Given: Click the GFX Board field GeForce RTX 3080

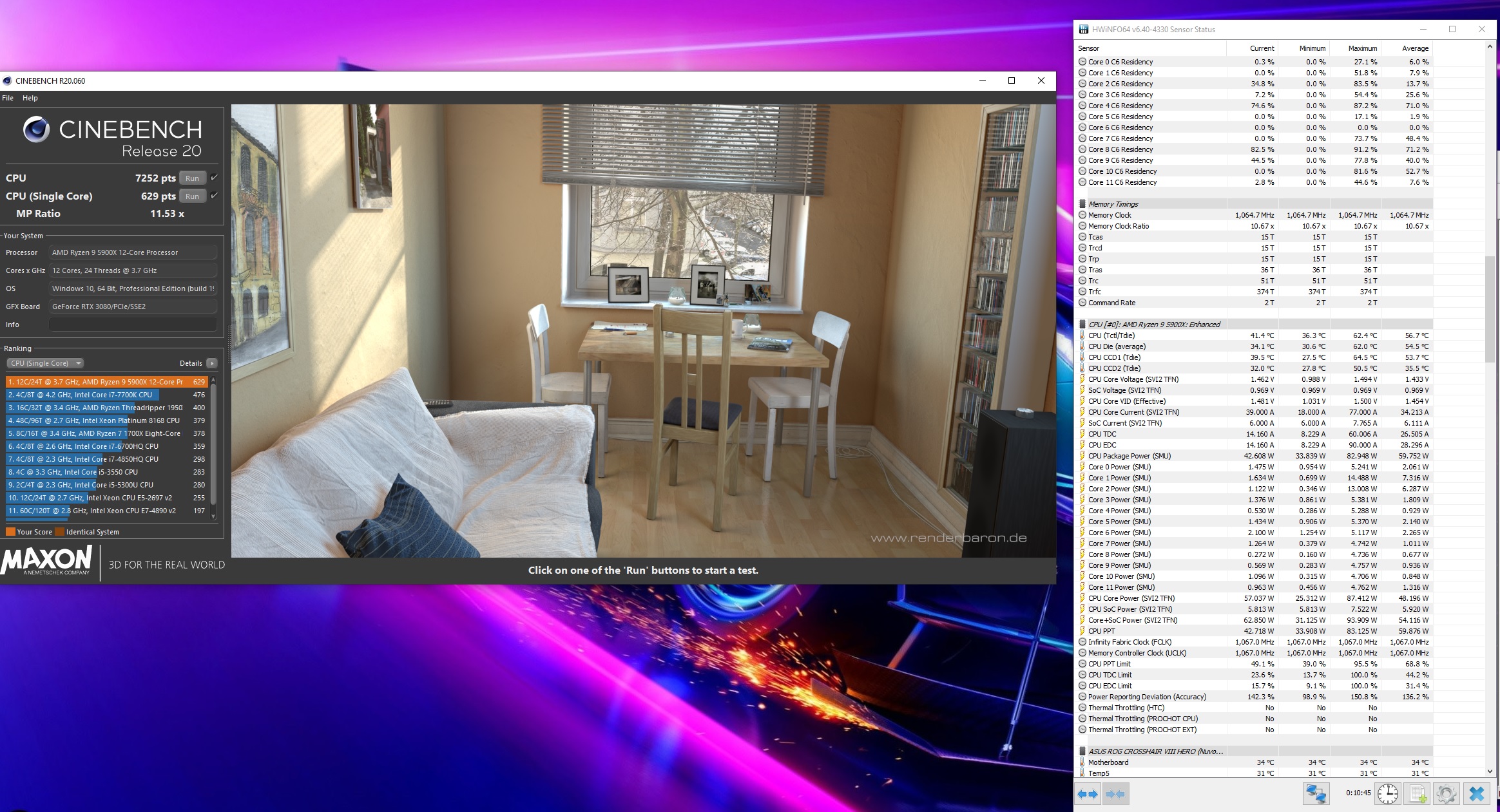Looking at the screenshot, I should tap(133, 307).
